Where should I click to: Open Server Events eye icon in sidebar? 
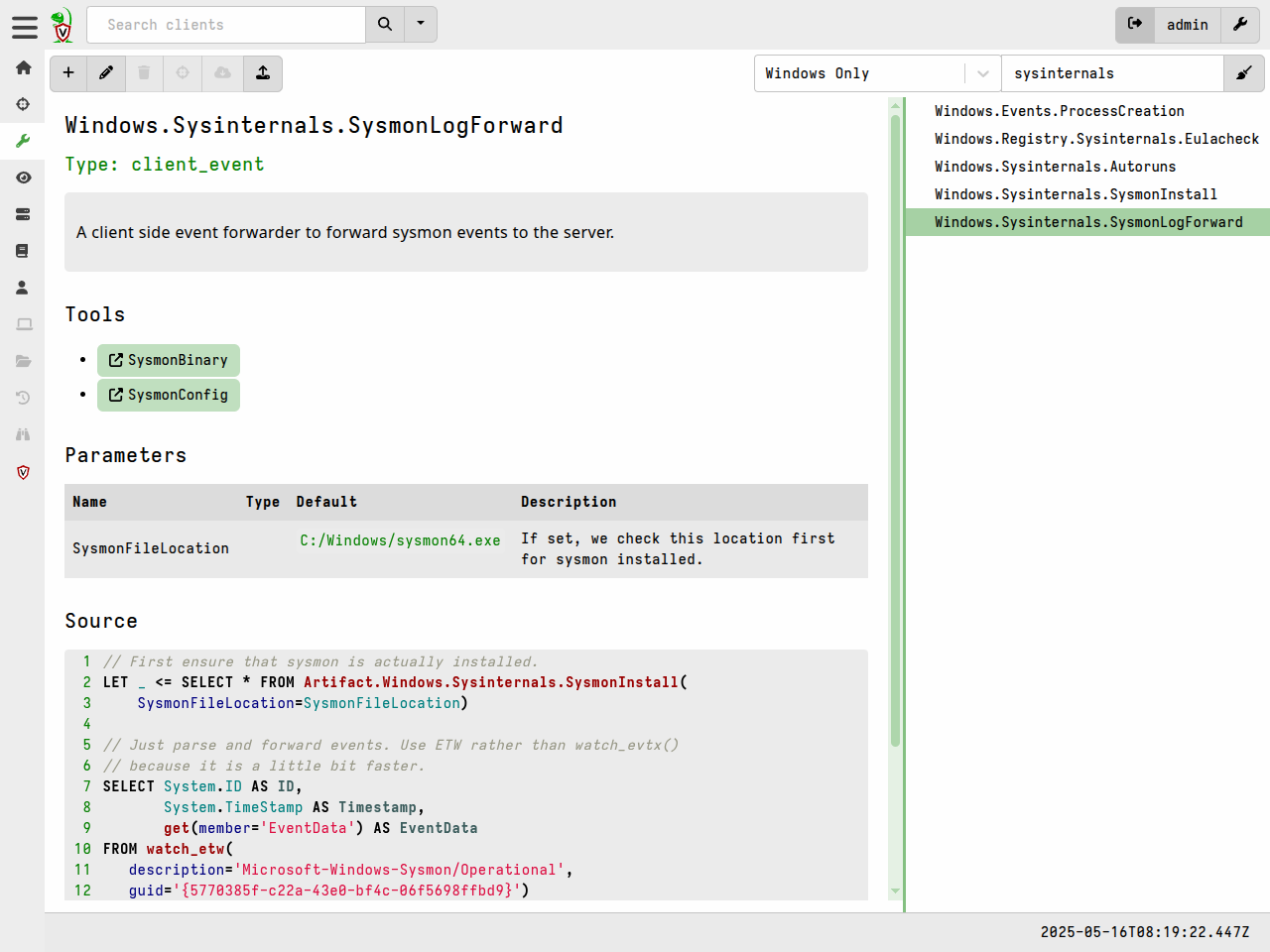(23, 178)
